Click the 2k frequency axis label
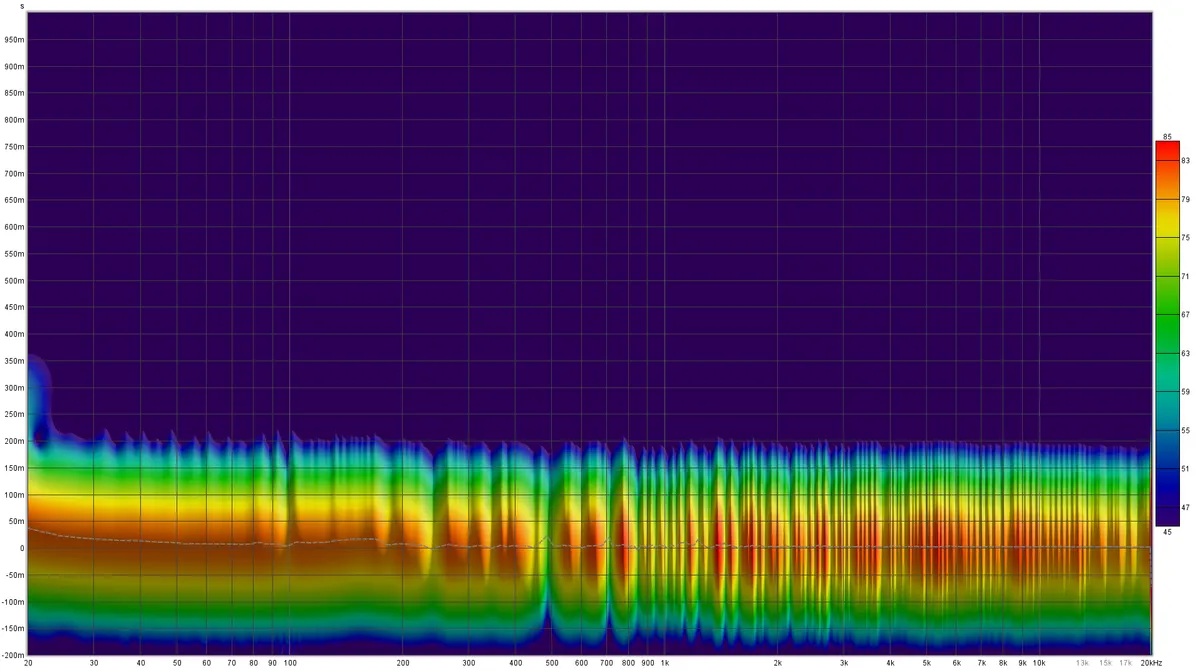This screenshot has width=1200, height=671. [x=777, y=663]
